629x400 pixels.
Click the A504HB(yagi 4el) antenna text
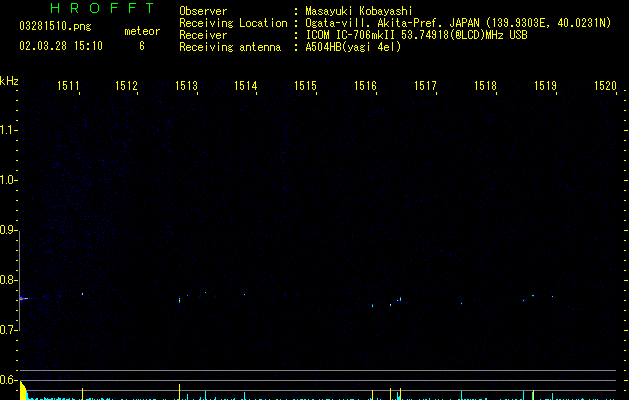pos(353,47)
